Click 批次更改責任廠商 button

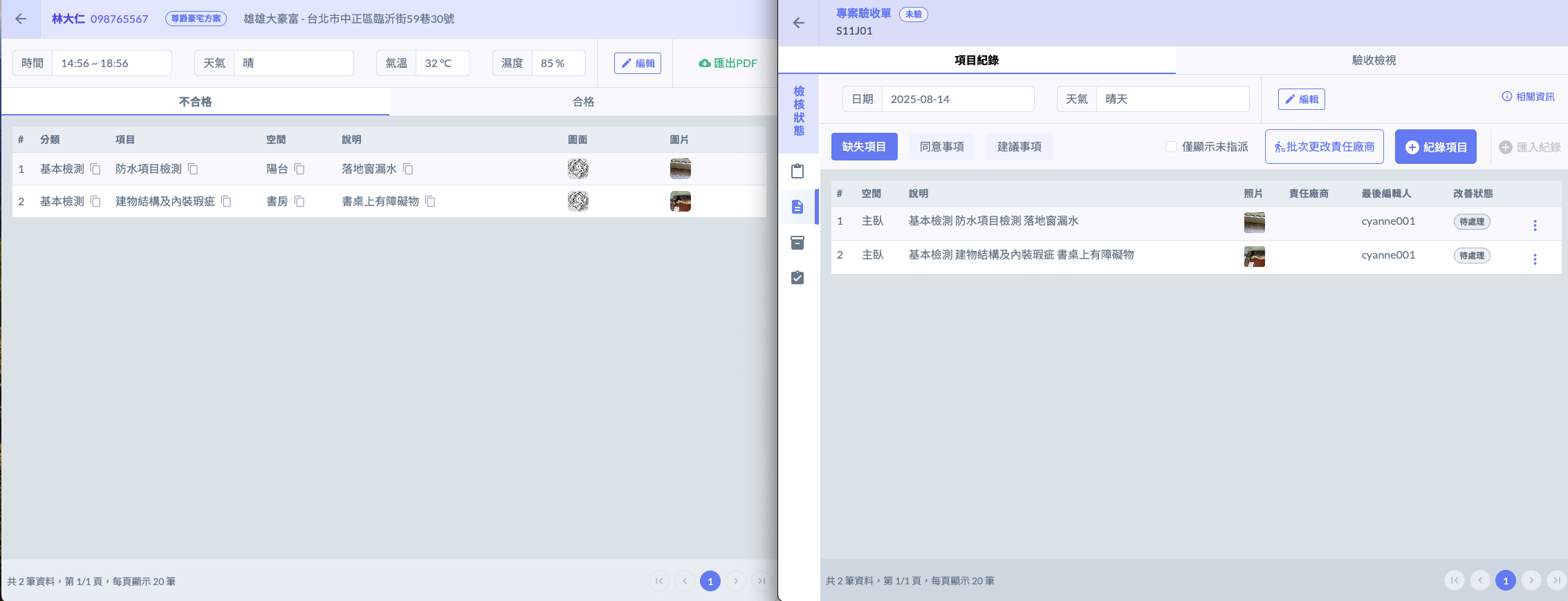[x=1324, y=147]
